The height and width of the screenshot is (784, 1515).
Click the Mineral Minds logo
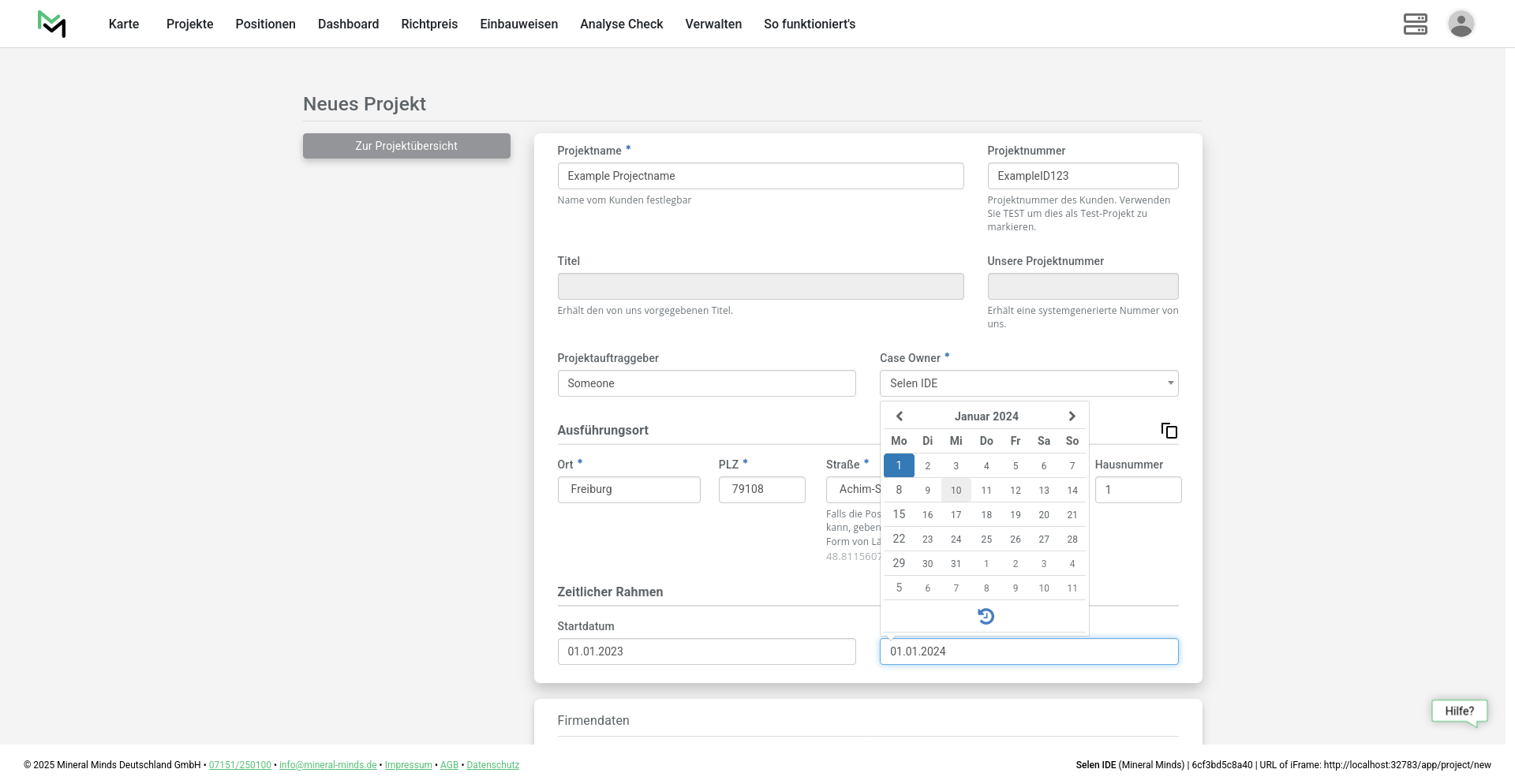[52, 24]
